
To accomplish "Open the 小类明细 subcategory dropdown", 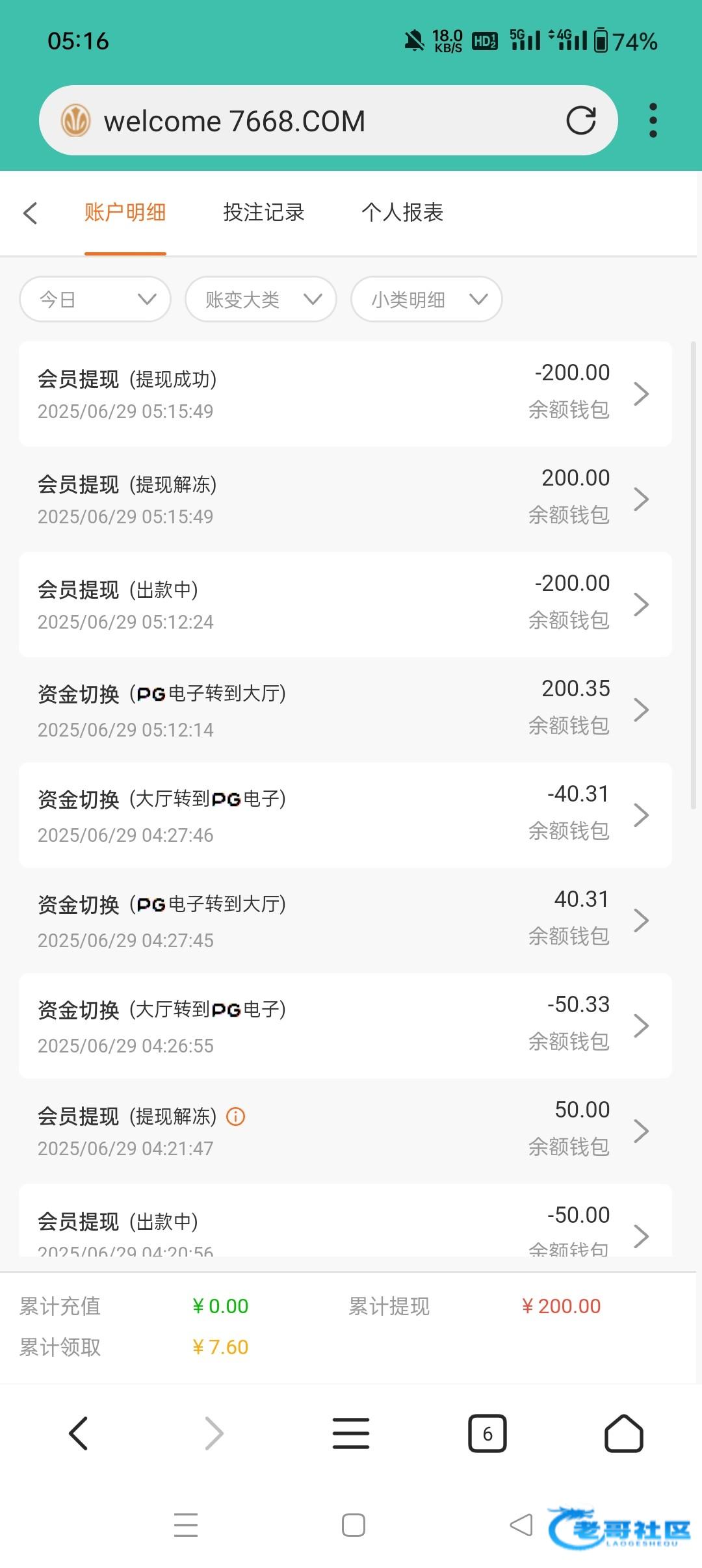I will [426, 299].
